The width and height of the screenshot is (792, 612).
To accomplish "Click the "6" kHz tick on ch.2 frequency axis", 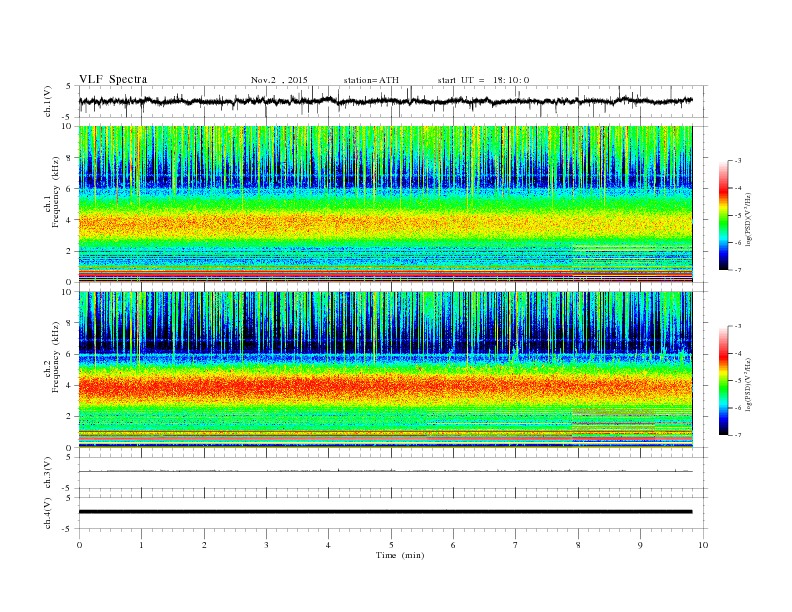I will pyautogui.click(x=69, y=354).
